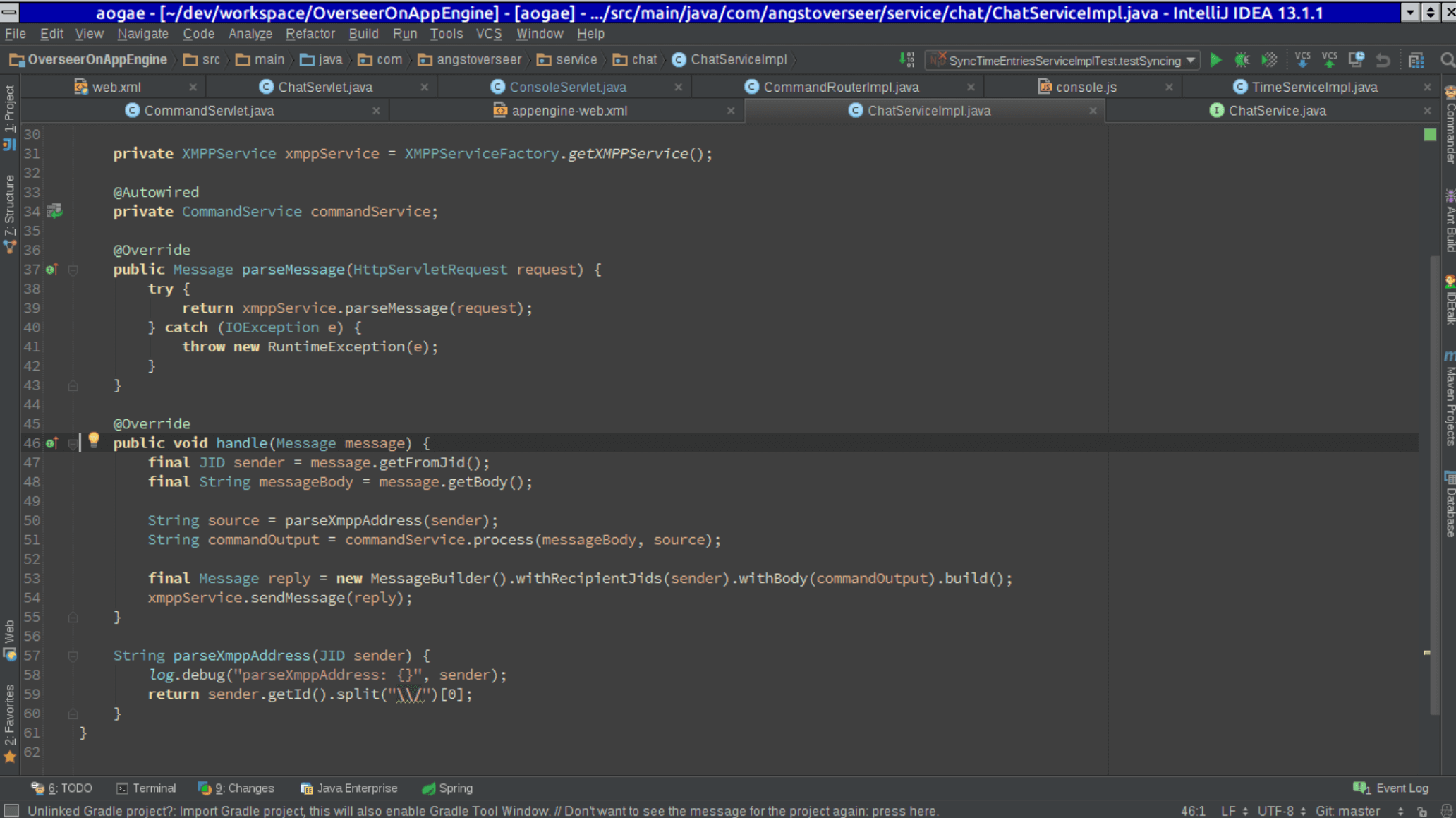Toggle read-only lock icon in status bar
Viewport: 1456px width, 818px height.
coord(1422,812)
